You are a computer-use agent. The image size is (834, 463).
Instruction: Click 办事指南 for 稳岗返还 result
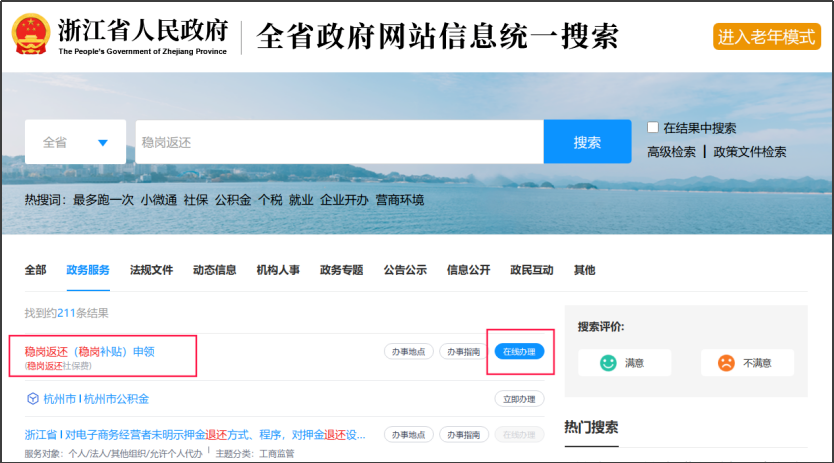click(x=464, y=352)
